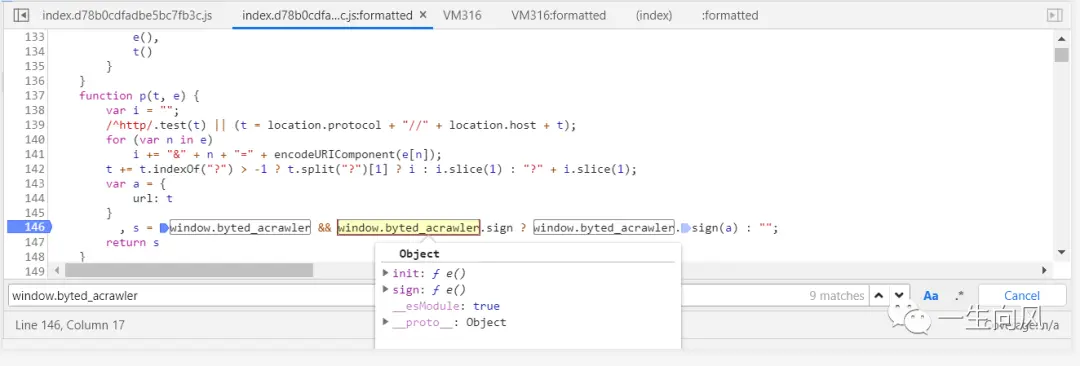The height and width of the screenshot is (366, 1080).
Task: Click the horizontal scrollbar left arrow
Action: [x=57, y=270]
